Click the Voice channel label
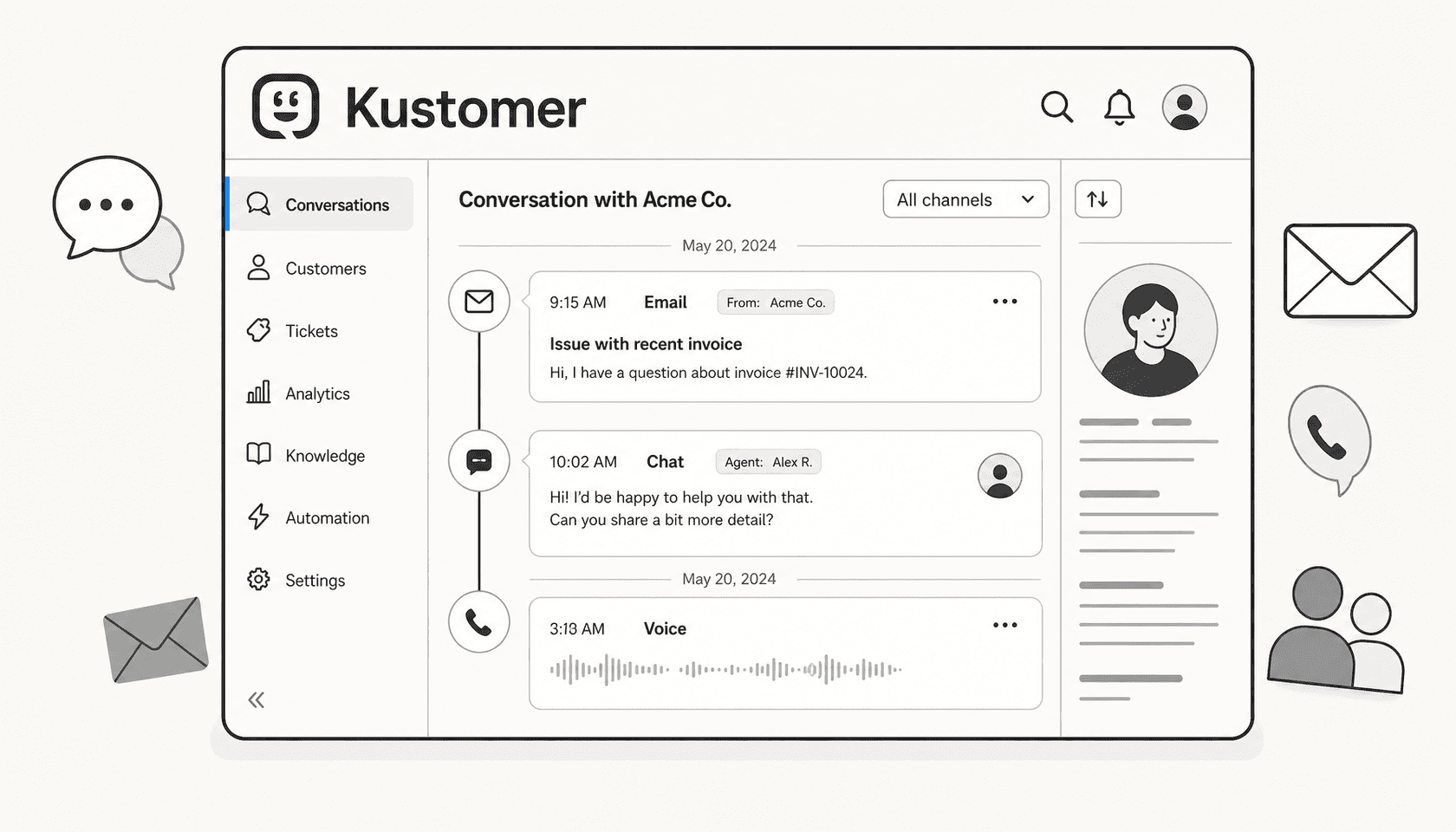 [665, 628]
